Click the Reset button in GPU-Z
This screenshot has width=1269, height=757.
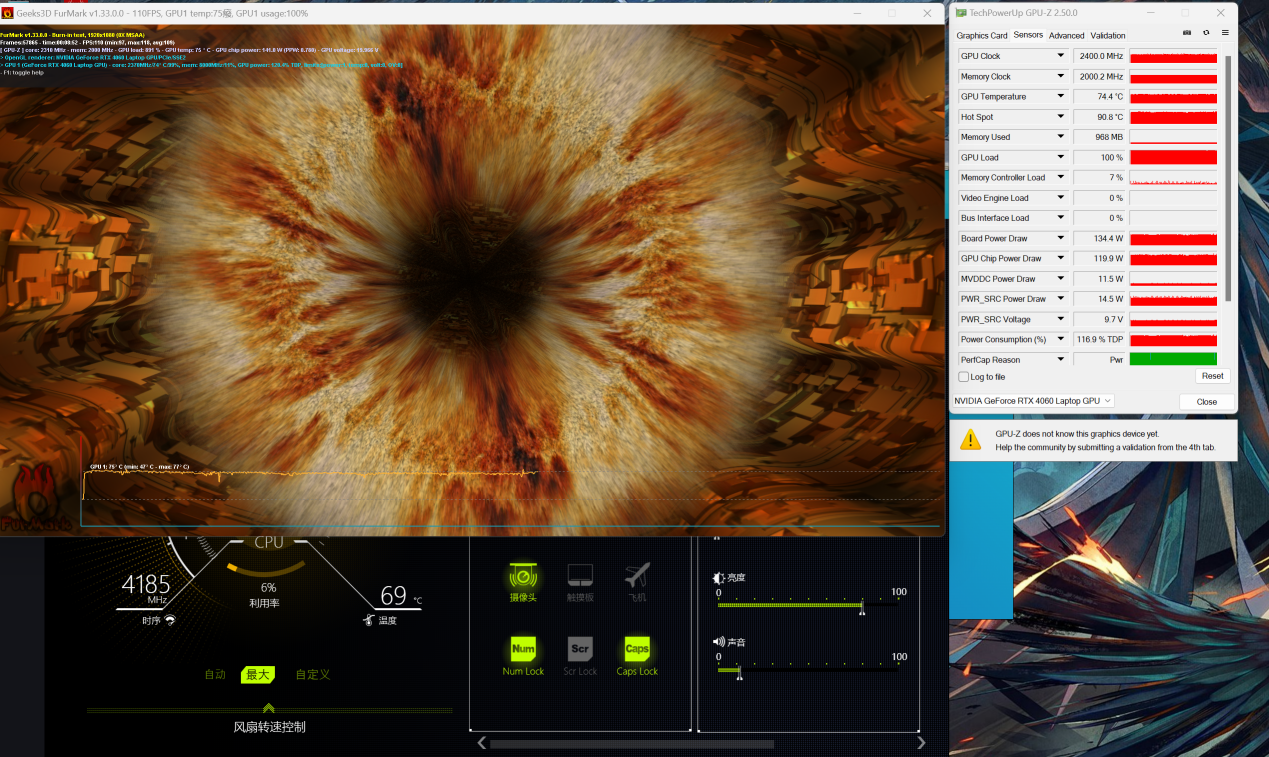coord(1212,376)
